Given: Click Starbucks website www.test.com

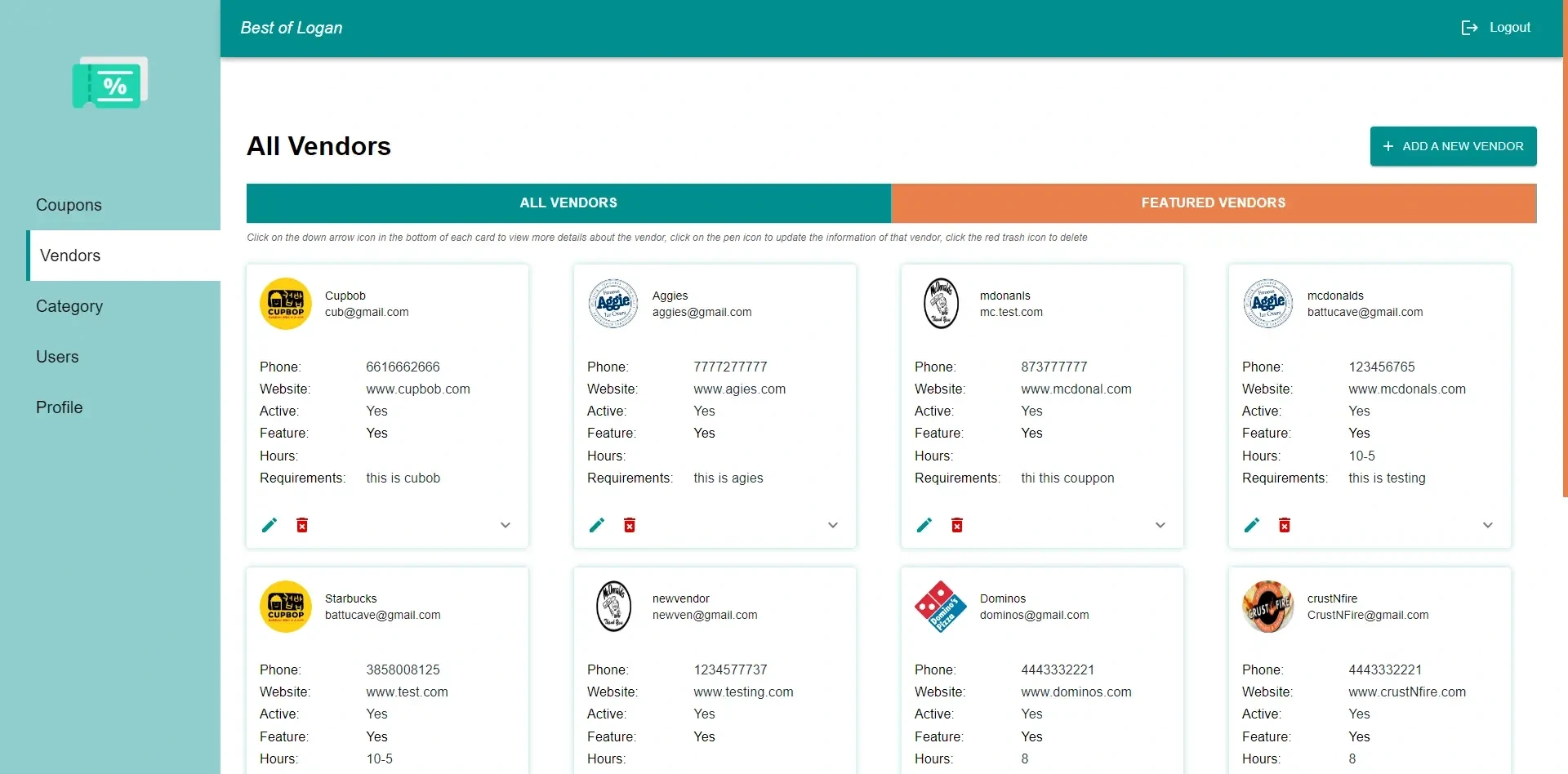Looking at the screenshot, I should click(407, 692).
